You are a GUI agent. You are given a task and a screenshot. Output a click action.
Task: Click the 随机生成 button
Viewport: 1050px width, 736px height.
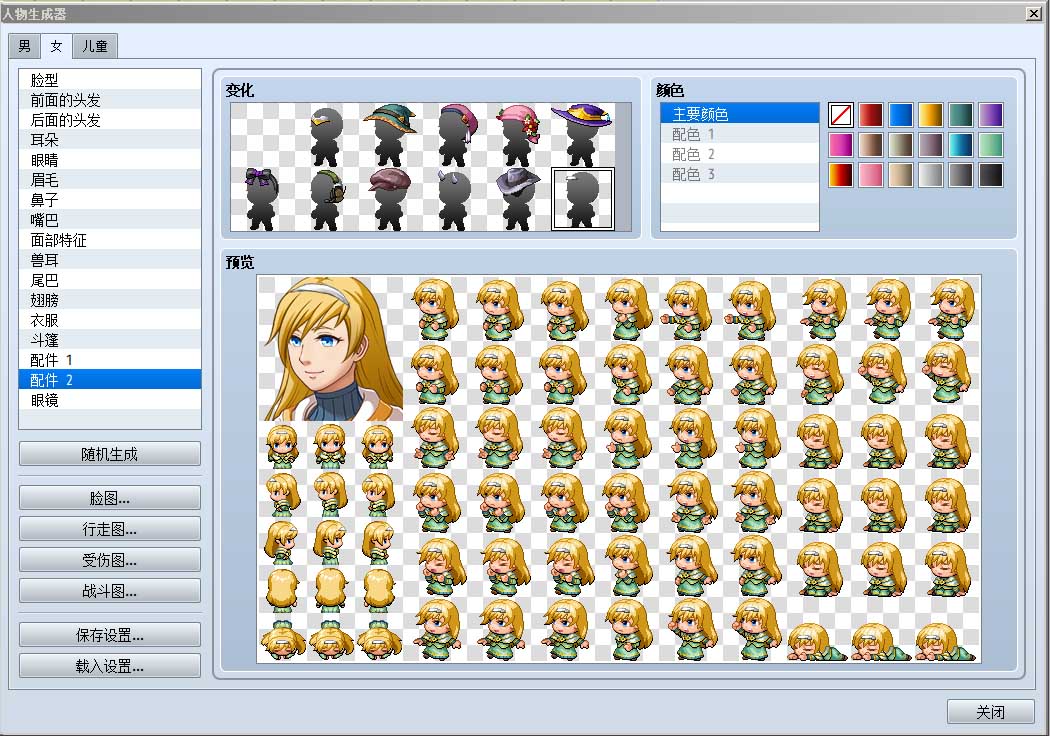110,454
